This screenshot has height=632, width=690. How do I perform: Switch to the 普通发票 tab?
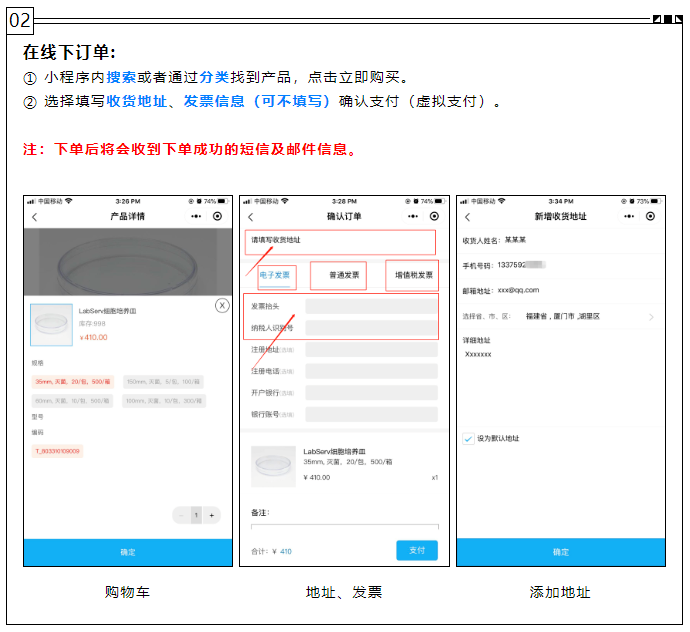343,275
